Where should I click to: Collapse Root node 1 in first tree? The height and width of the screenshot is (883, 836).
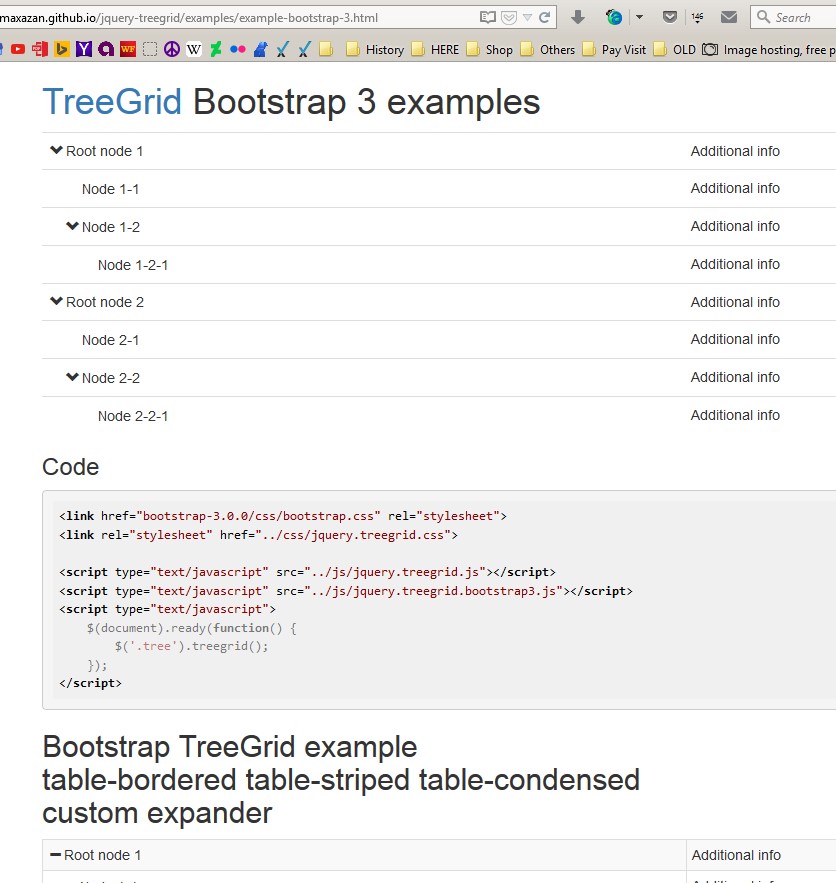pyautogui.click(x=56, y=151)
